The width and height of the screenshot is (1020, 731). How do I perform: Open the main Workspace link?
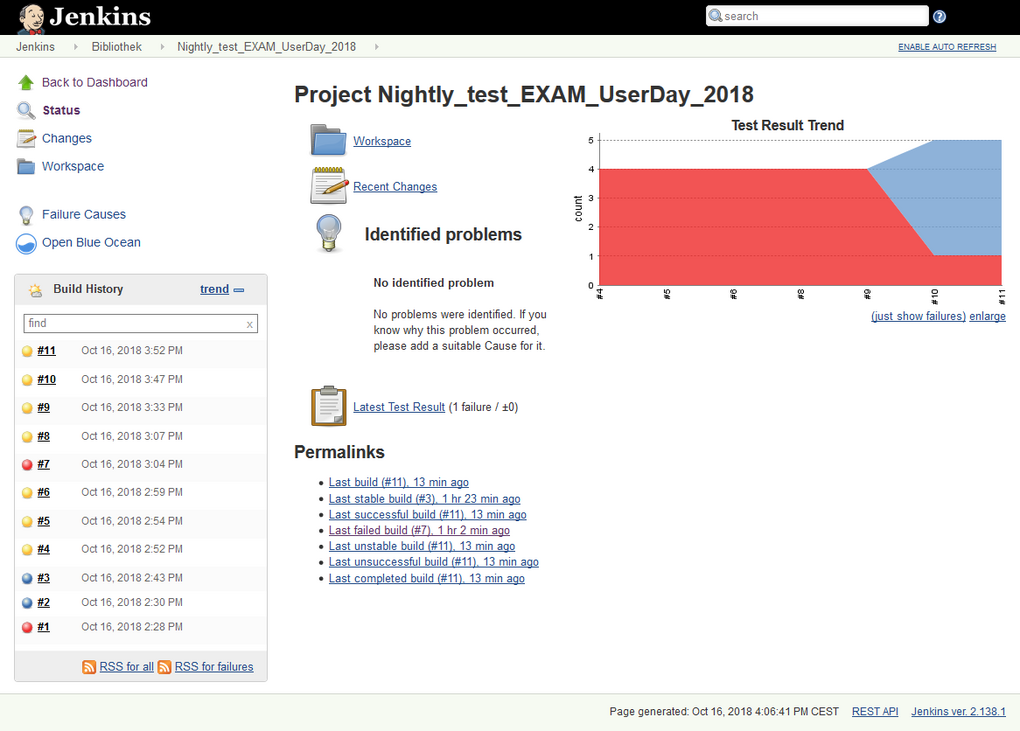tap(382, 141)
